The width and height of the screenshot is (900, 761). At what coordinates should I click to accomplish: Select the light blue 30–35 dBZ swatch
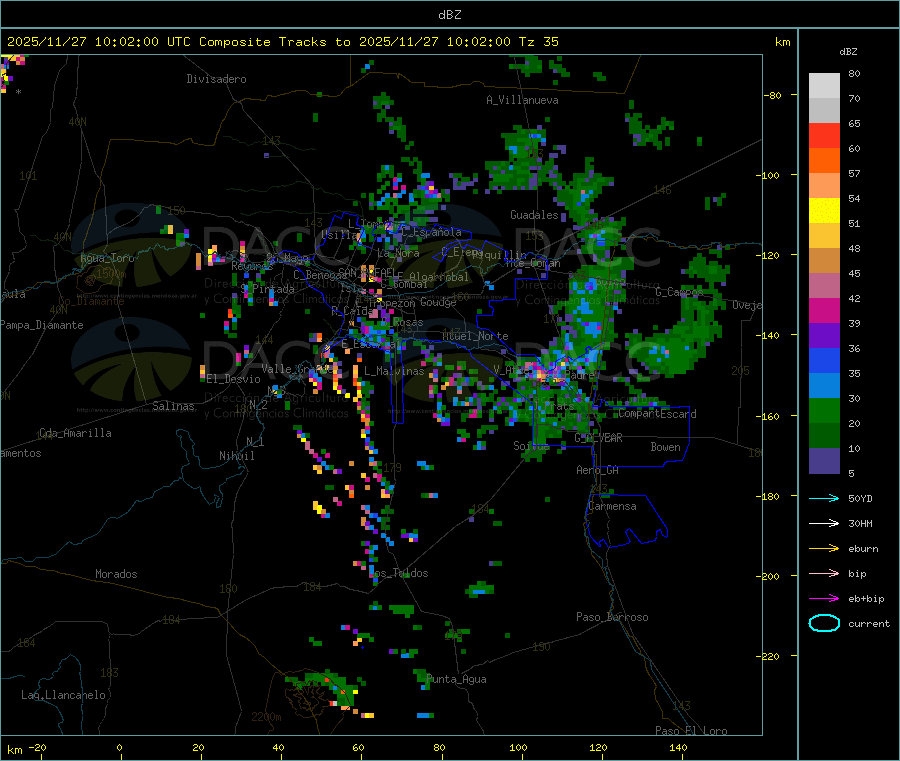pos(824,386)
